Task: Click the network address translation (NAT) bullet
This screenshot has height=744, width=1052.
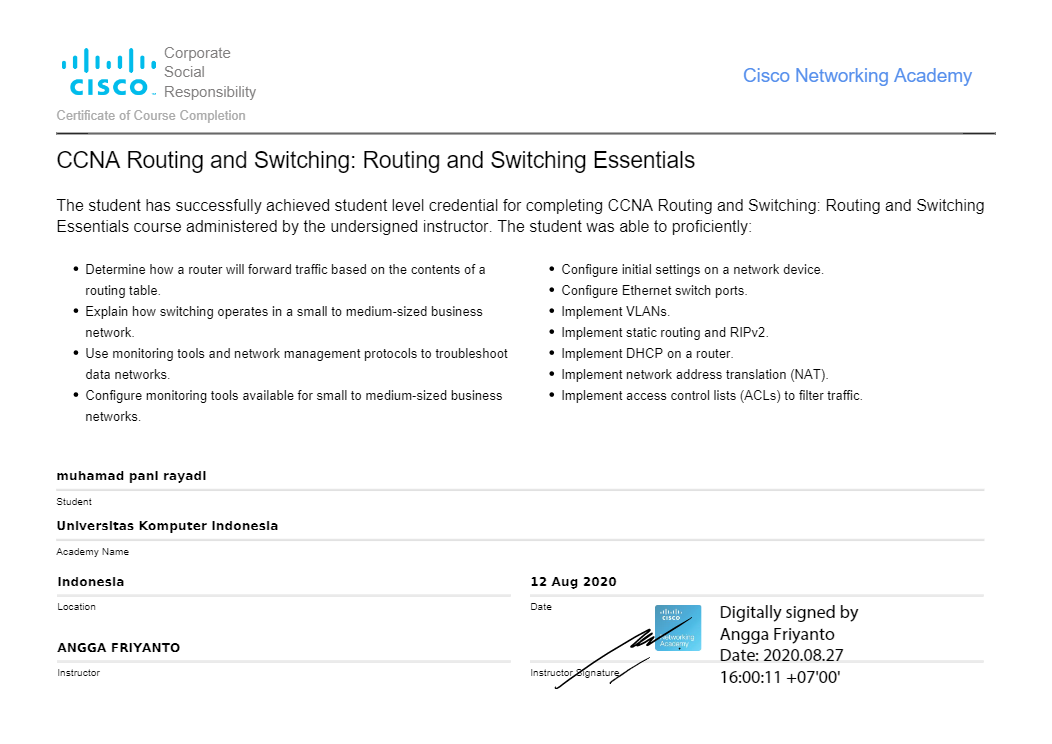Action: tap(695, 374)
